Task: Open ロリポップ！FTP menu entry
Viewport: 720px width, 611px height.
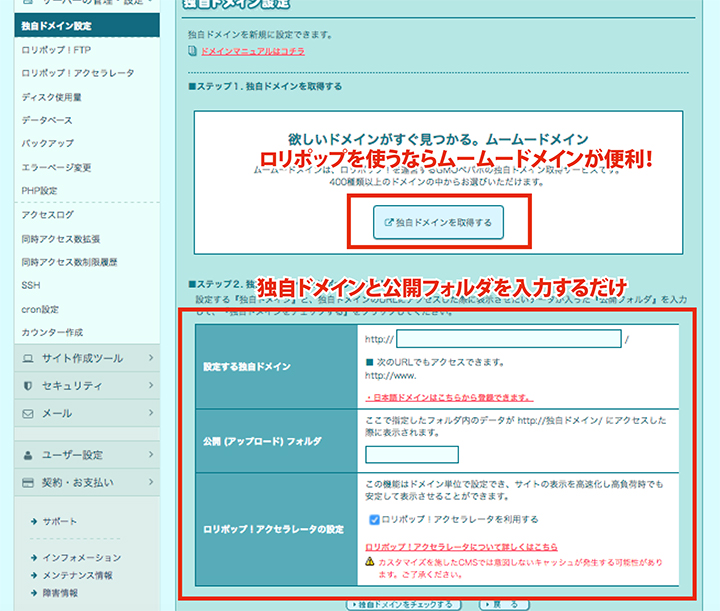Action: click(56, 50)
